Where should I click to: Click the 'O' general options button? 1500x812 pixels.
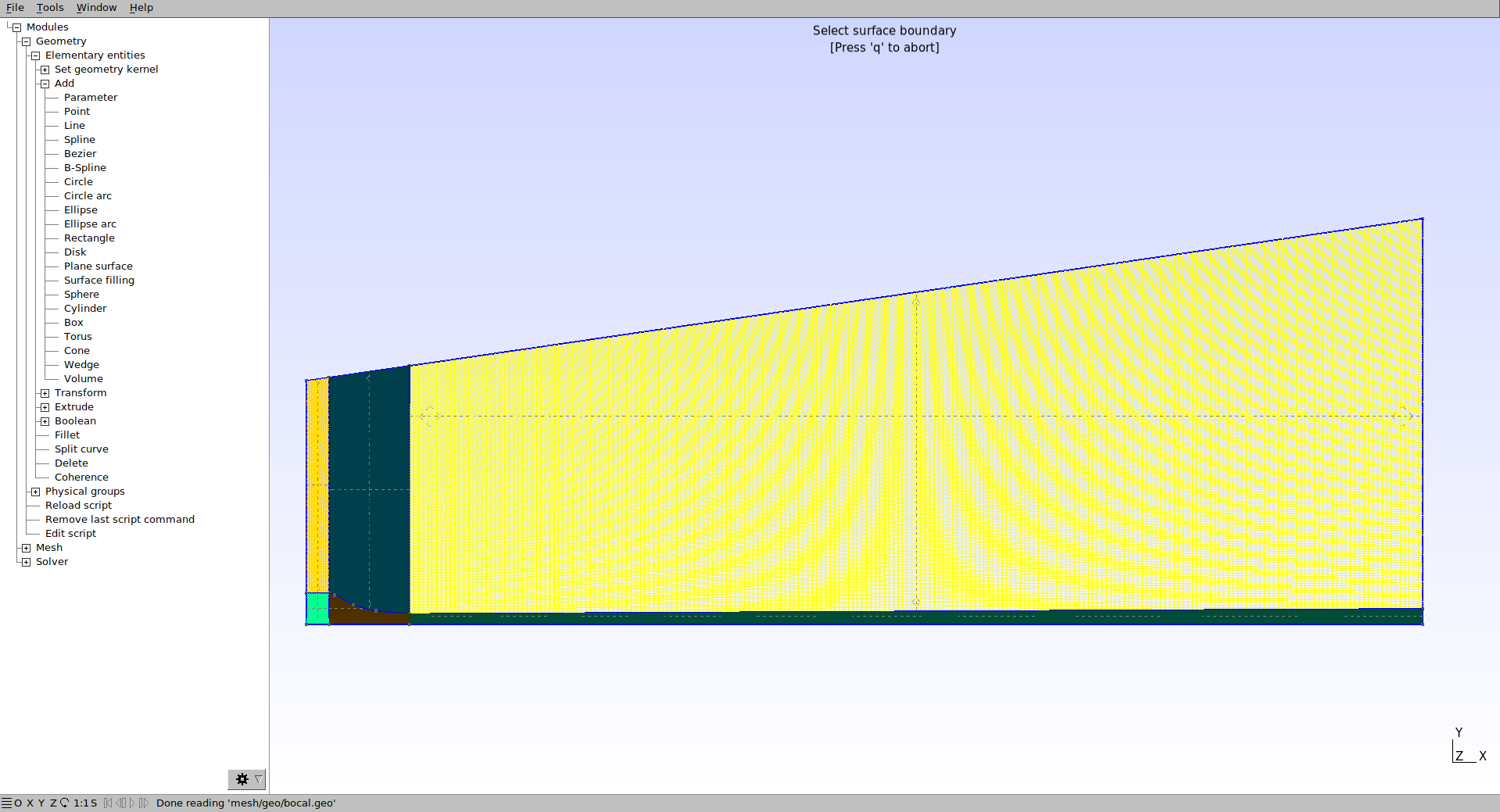18,803
